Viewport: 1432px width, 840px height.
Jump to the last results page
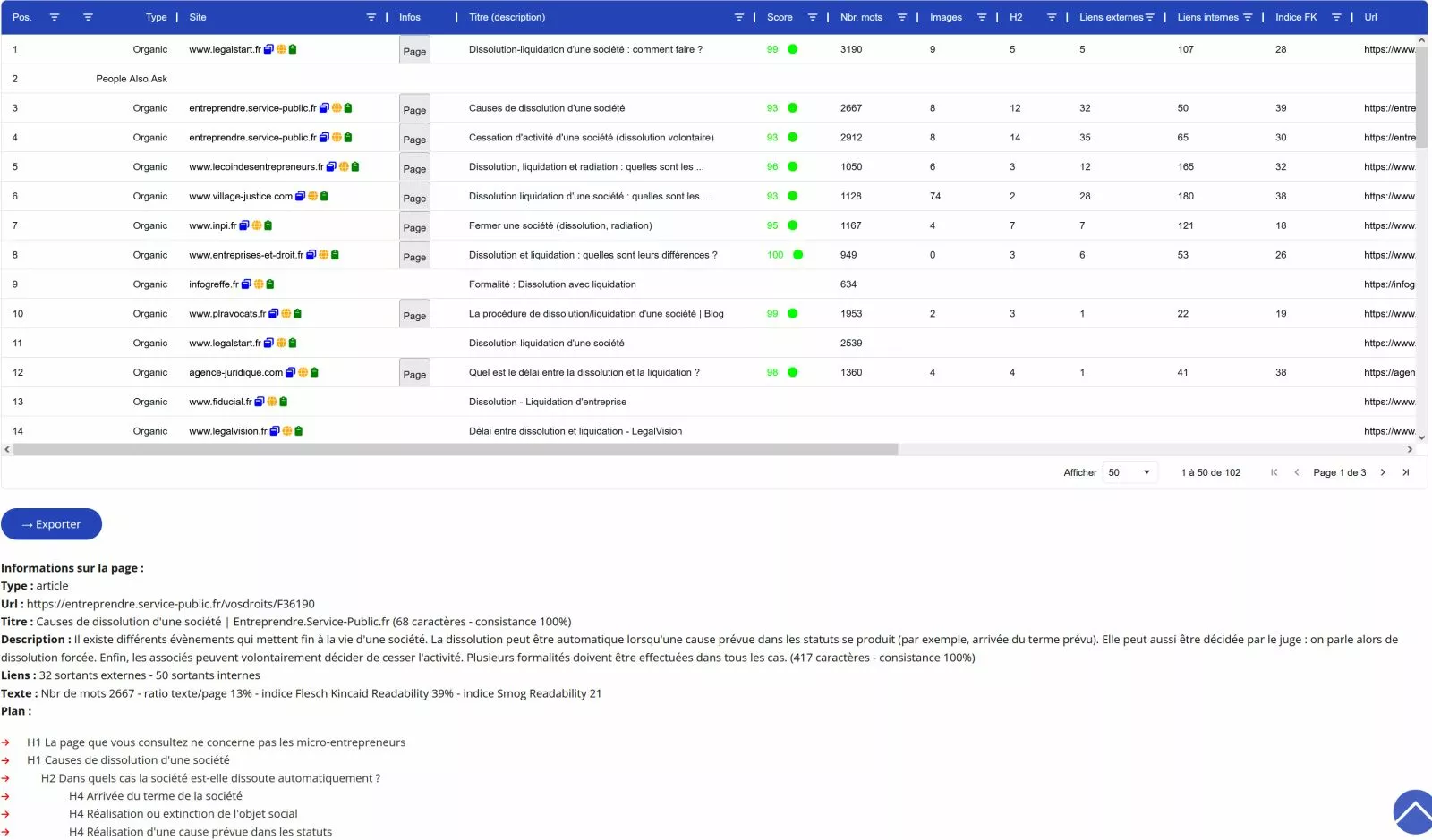tap(1405, 472)
